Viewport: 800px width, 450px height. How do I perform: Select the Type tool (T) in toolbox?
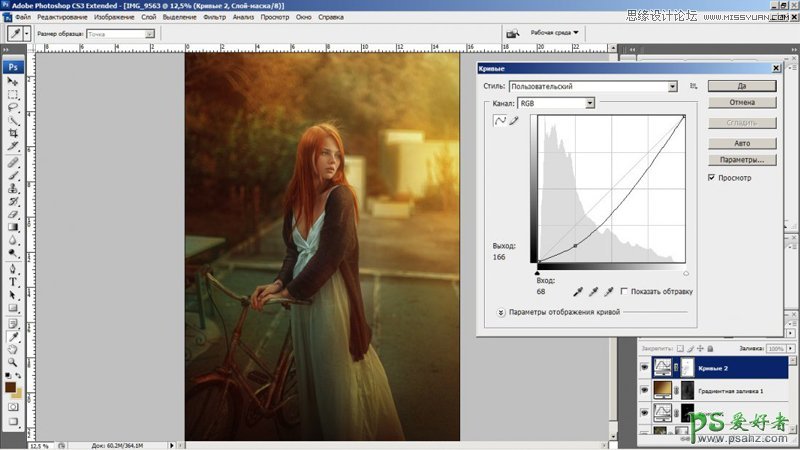13,282
